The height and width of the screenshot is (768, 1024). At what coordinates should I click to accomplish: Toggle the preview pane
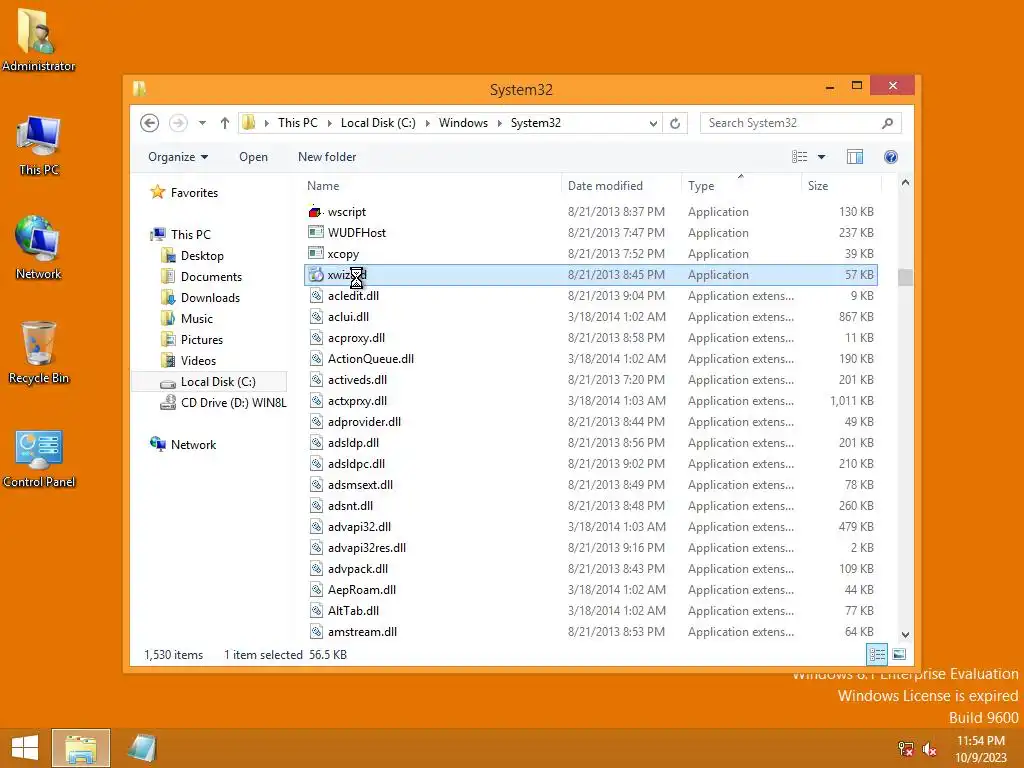[x=855, y=157]
